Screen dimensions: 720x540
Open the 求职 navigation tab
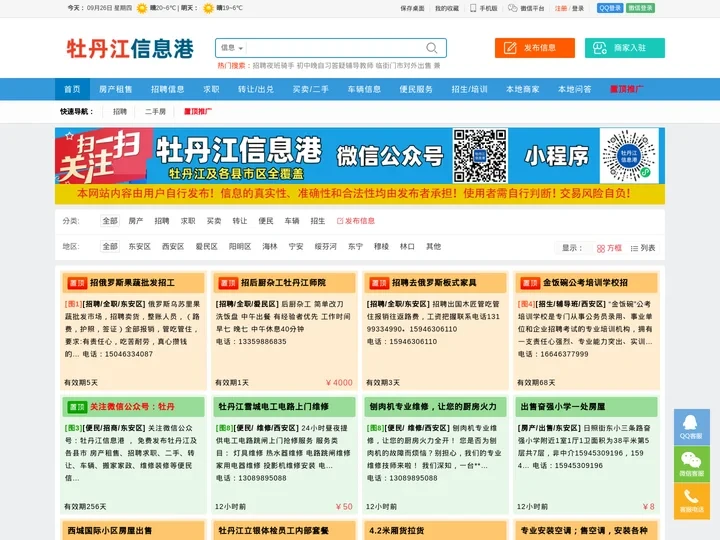(x=211, y=89)
